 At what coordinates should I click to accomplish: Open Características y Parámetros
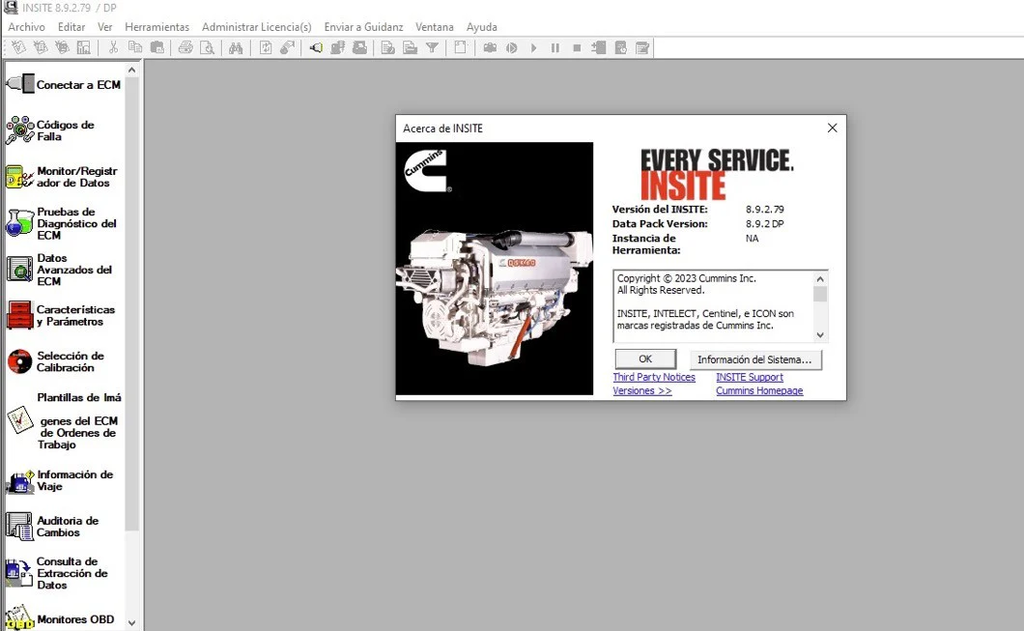tap(61, 316)
